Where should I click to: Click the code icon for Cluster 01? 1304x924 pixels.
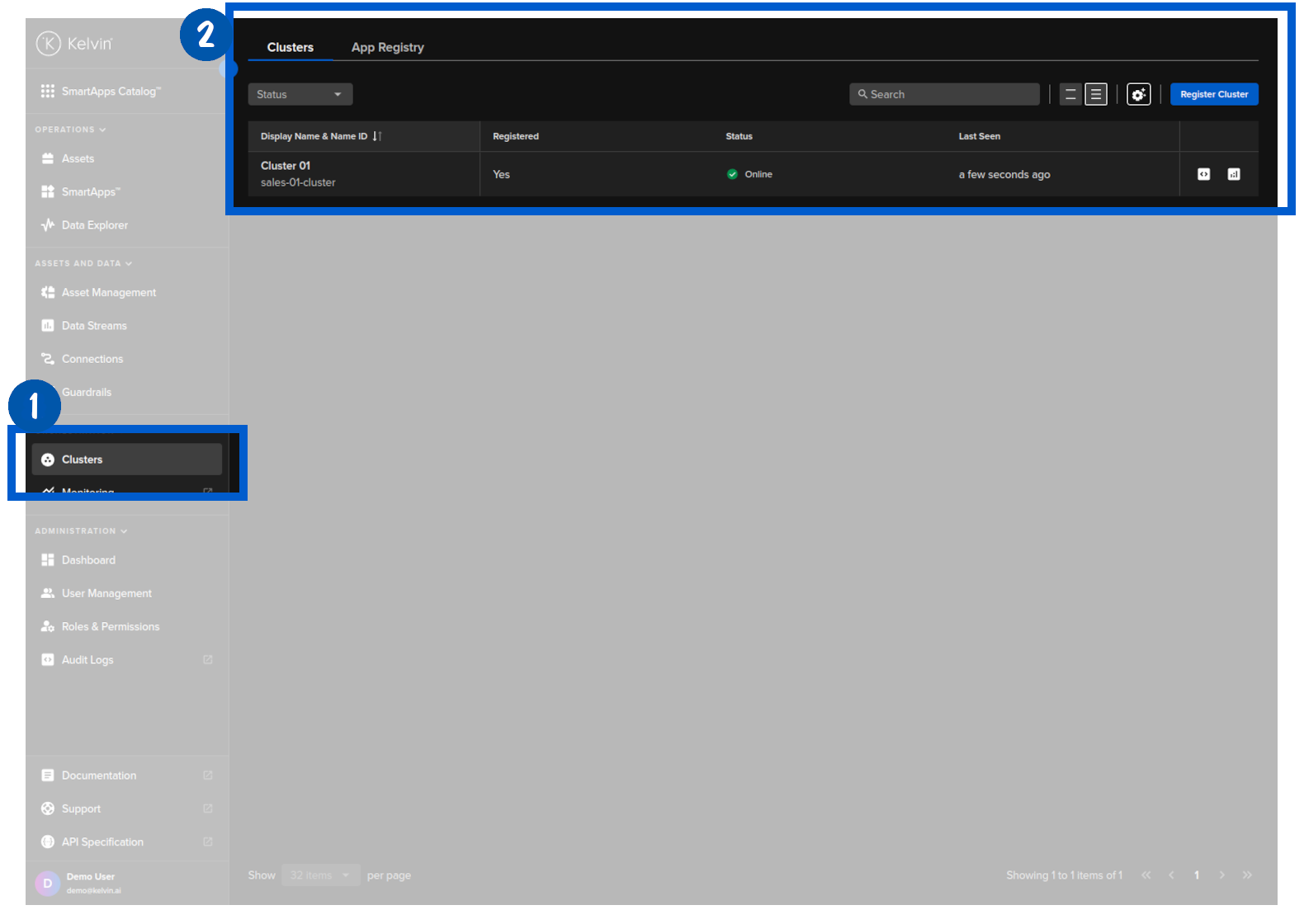pyautogui.click(x=1203, y=174)
